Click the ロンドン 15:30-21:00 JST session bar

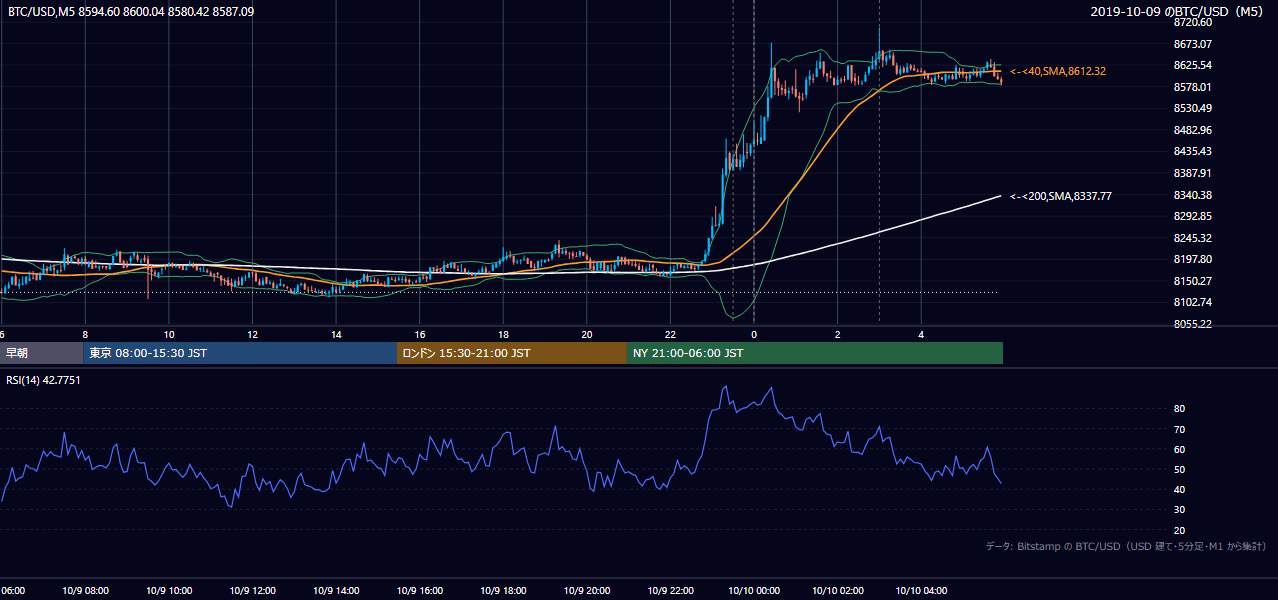click(x=512, y=353)
